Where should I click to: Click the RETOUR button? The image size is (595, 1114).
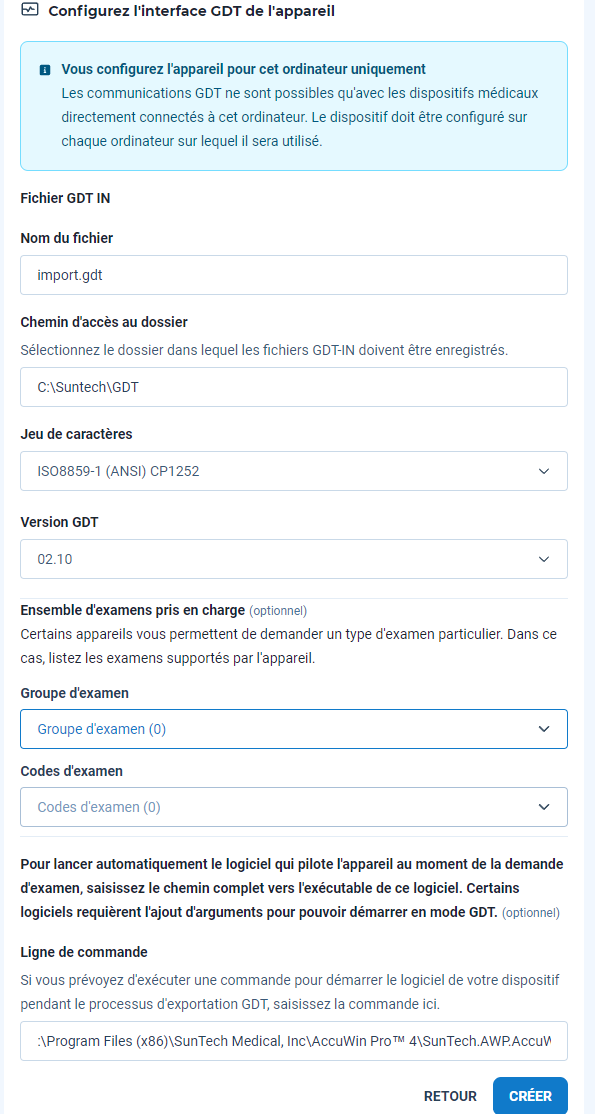[450, 1096]
